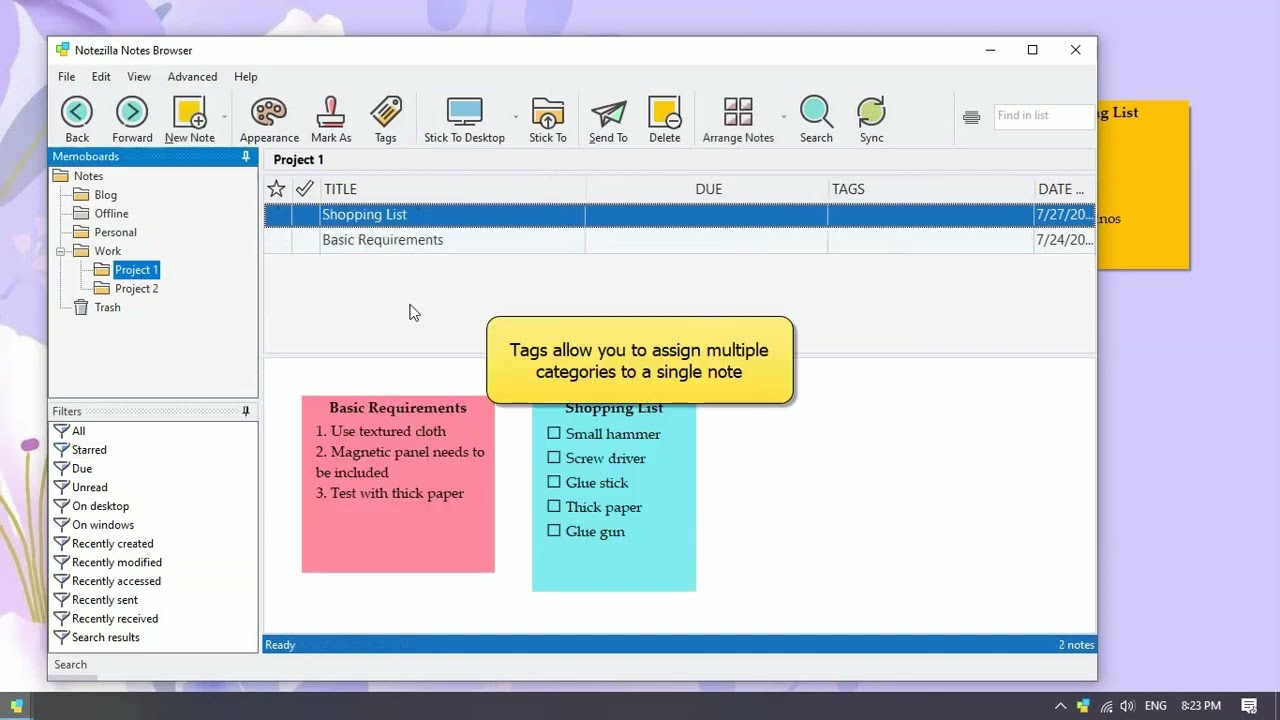Open the network status tray icon
The height and width of the screenshot is (720, 1280).
coord(1107,706)
